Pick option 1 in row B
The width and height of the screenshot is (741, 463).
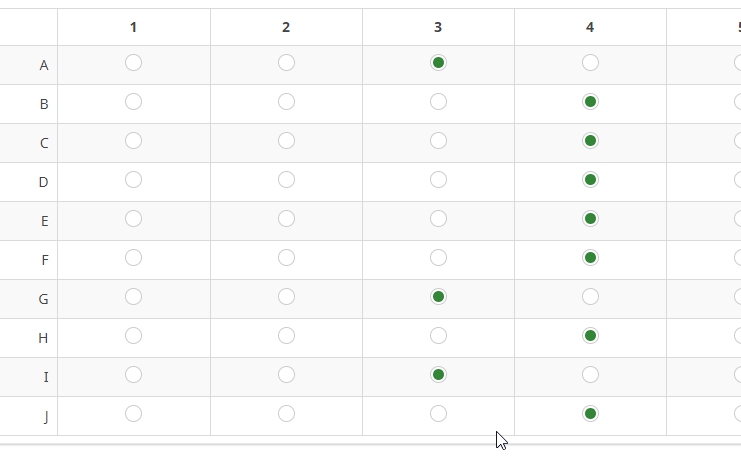click(133, 102)
